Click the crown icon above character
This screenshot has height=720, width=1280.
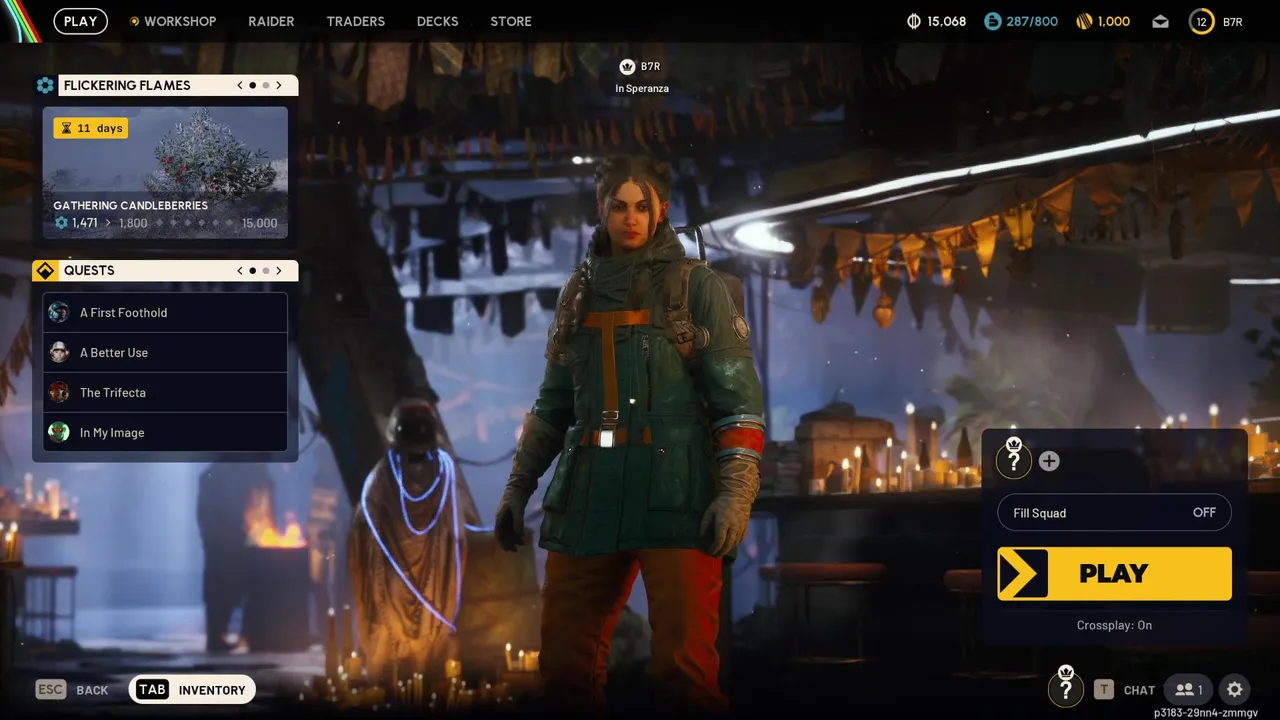(x=627, y=66)
